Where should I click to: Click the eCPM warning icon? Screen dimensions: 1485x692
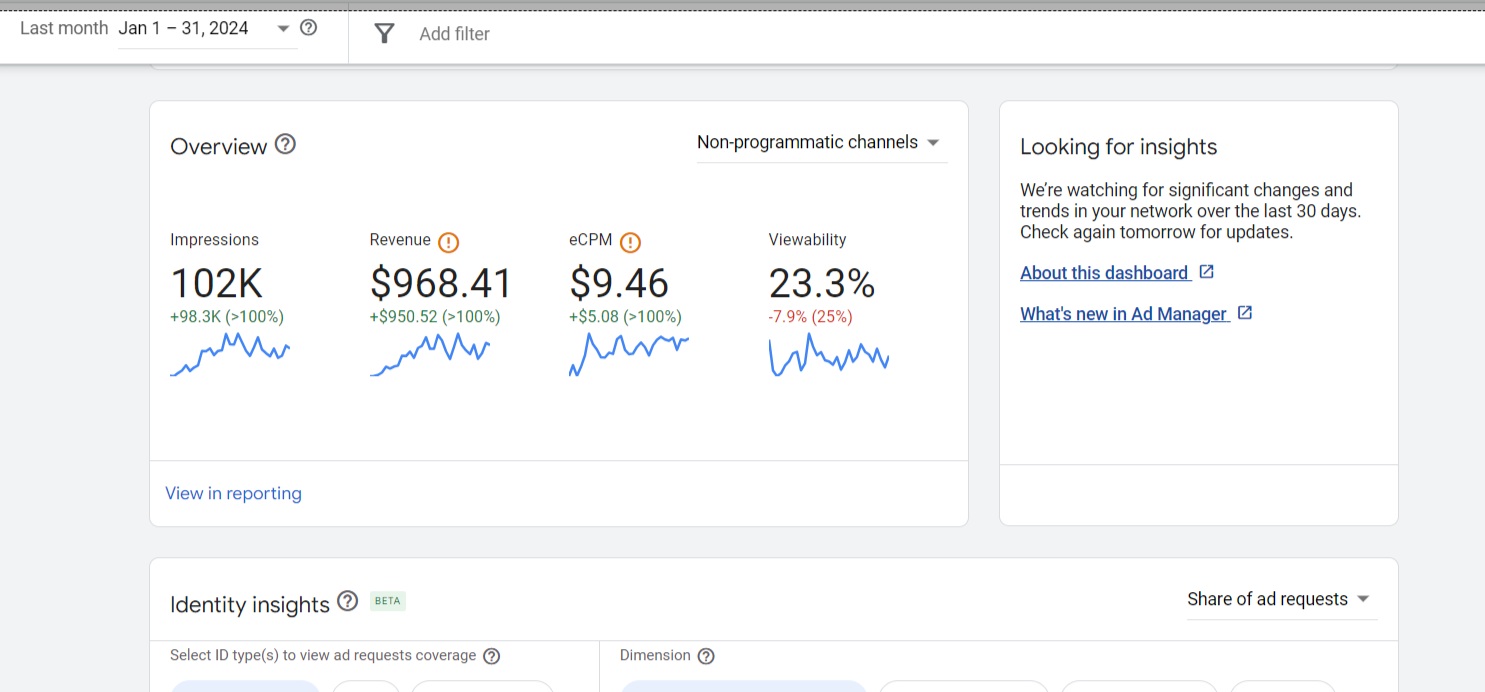click(630, 242)
